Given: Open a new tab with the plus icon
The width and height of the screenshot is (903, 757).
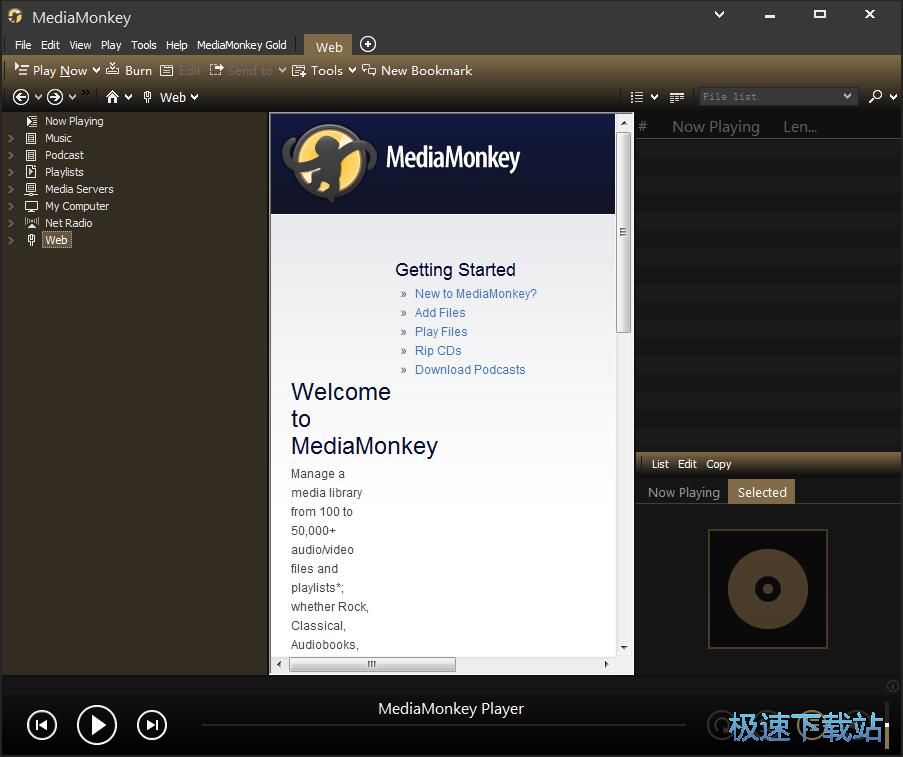Looking at the screenshot, I should (368, 44).
